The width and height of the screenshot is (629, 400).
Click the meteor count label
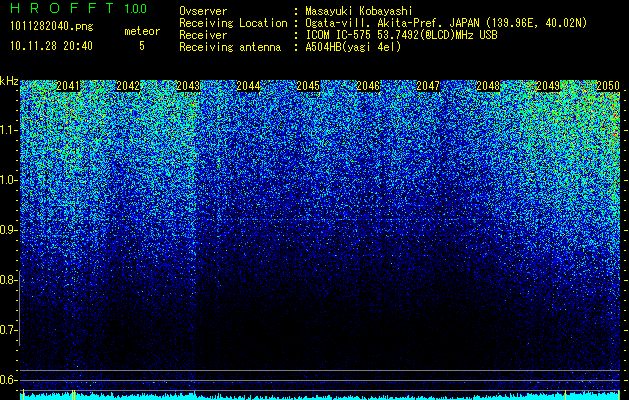click(x=142, y=31)
